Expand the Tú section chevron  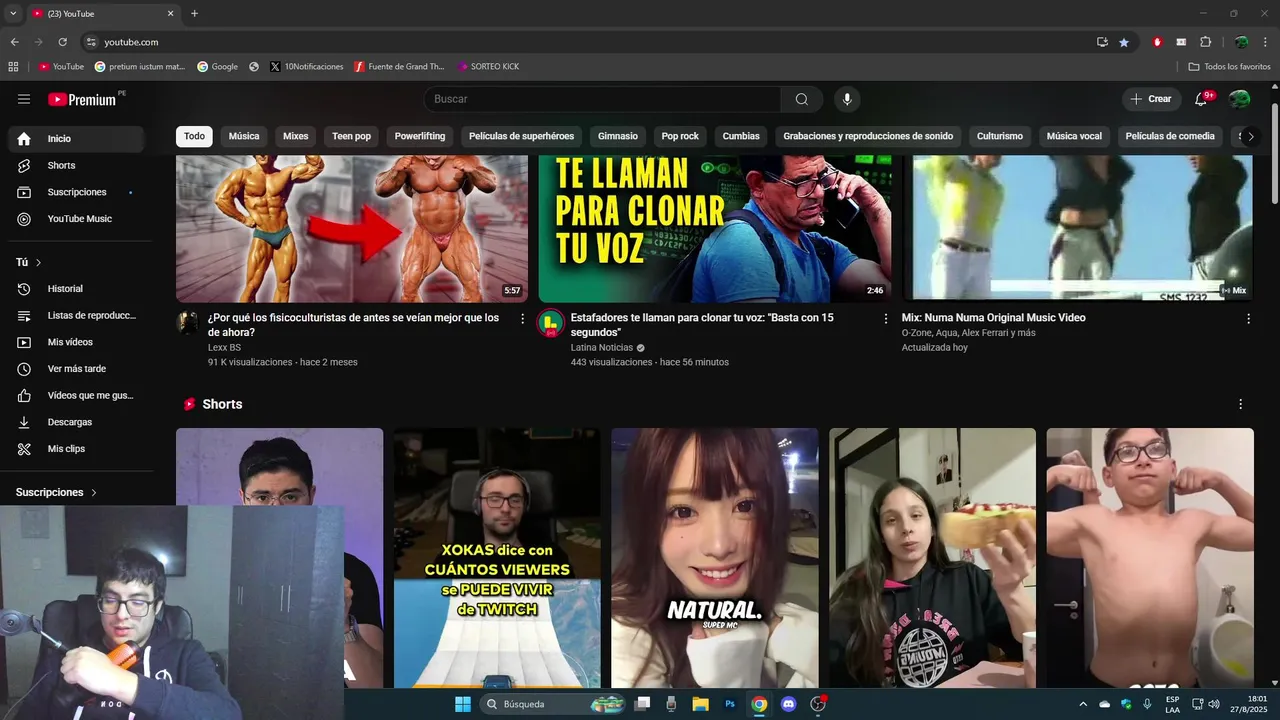click(38, 262)
